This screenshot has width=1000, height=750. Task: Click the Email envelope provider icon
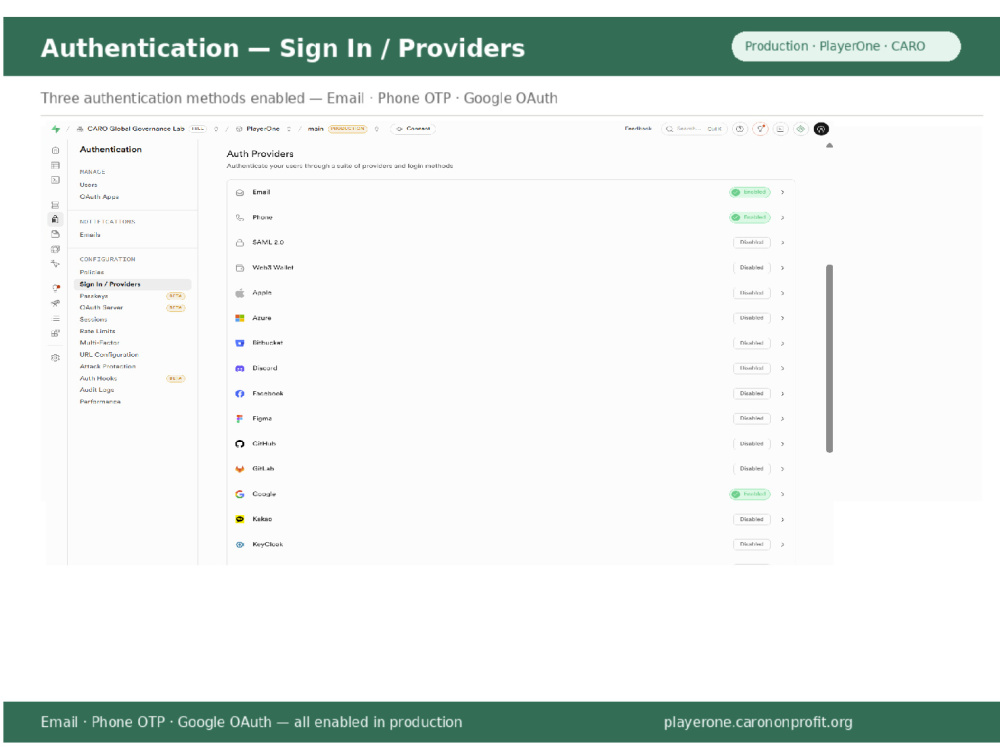(240, 193)
